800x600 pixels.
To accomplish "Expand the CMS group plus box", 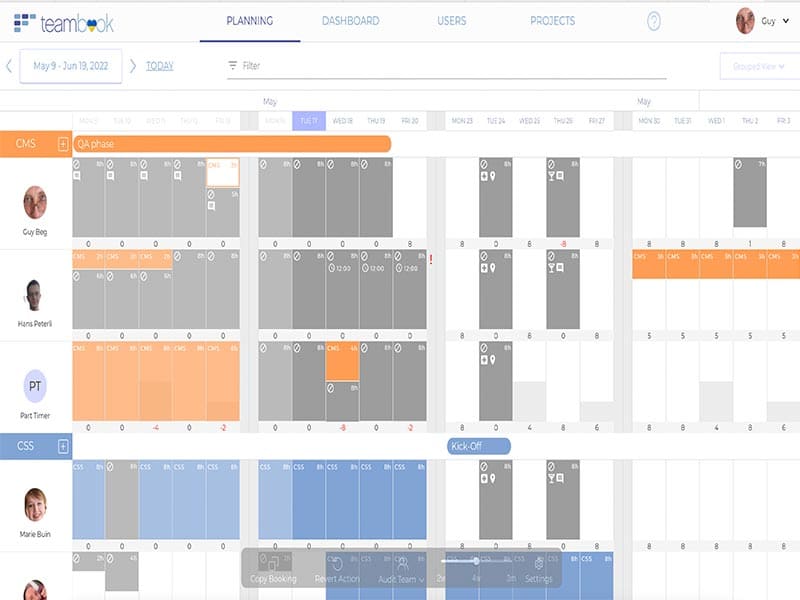I will pos(63,144).
